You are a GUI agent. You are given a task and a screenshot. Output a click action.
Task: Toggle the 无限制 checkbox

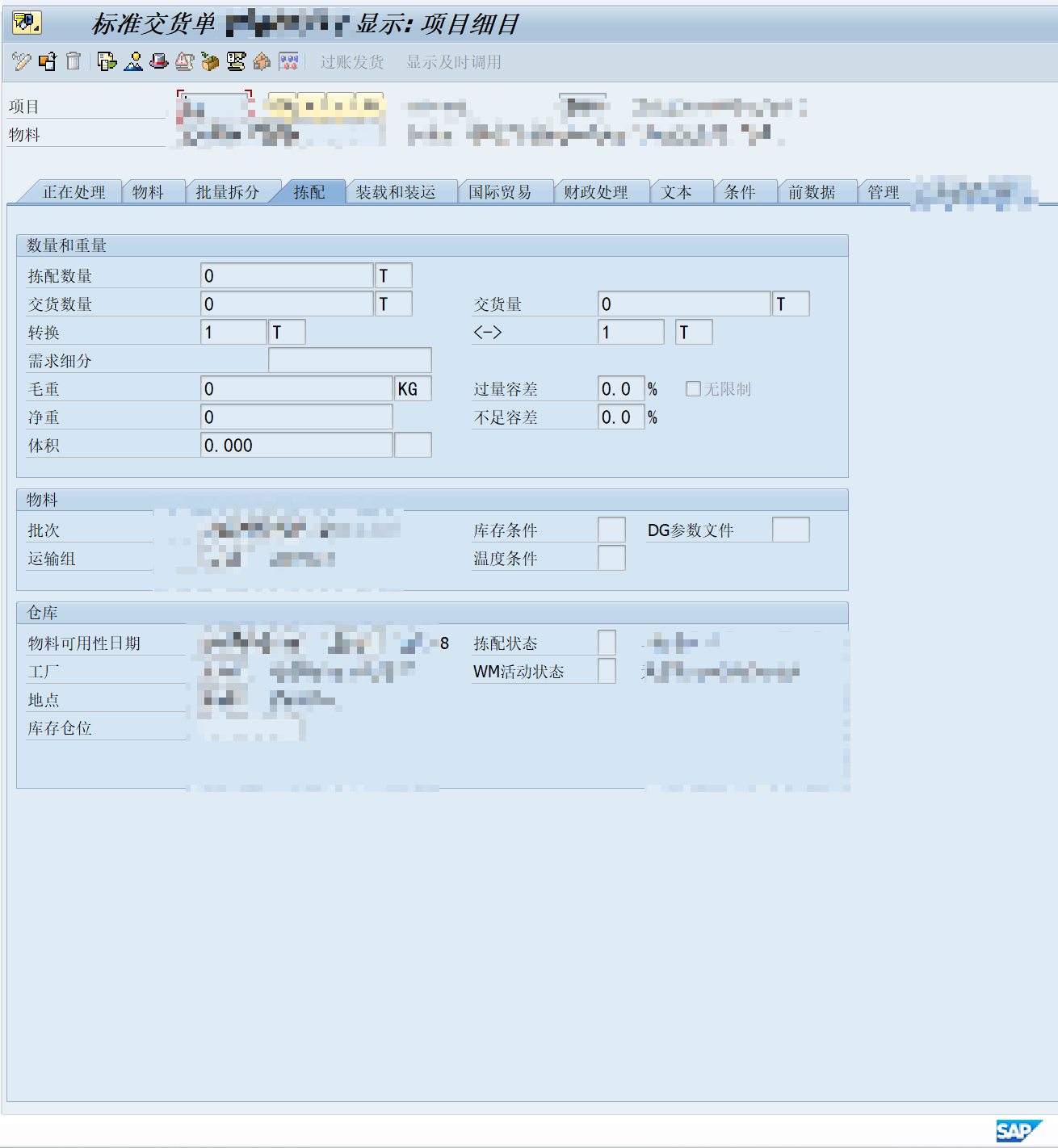pyautogui.click(x=693, y=389)
